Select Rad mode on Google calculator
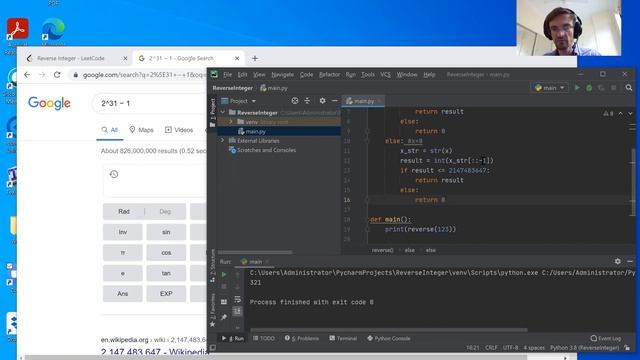 pos(124,211)
